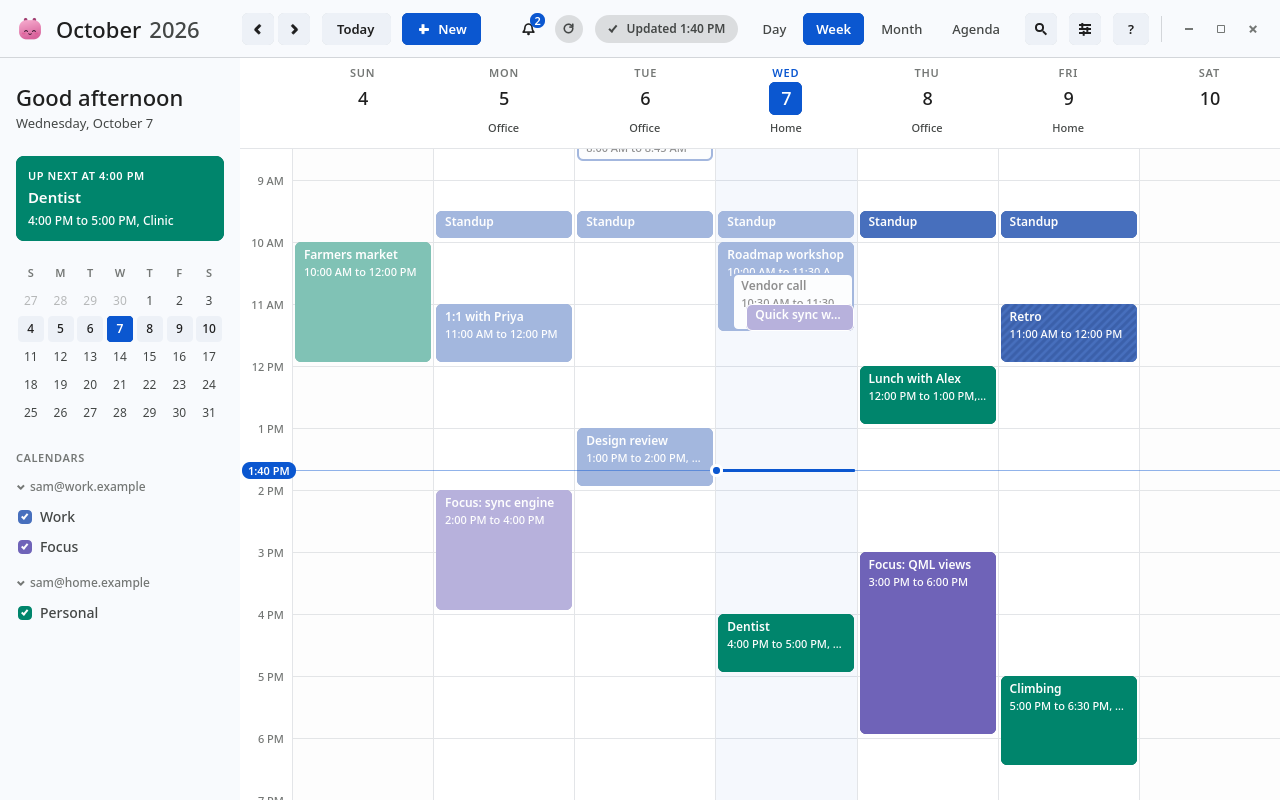Click the Today button
Viewport: 1280px width, 800px height.
coord(356,29)
